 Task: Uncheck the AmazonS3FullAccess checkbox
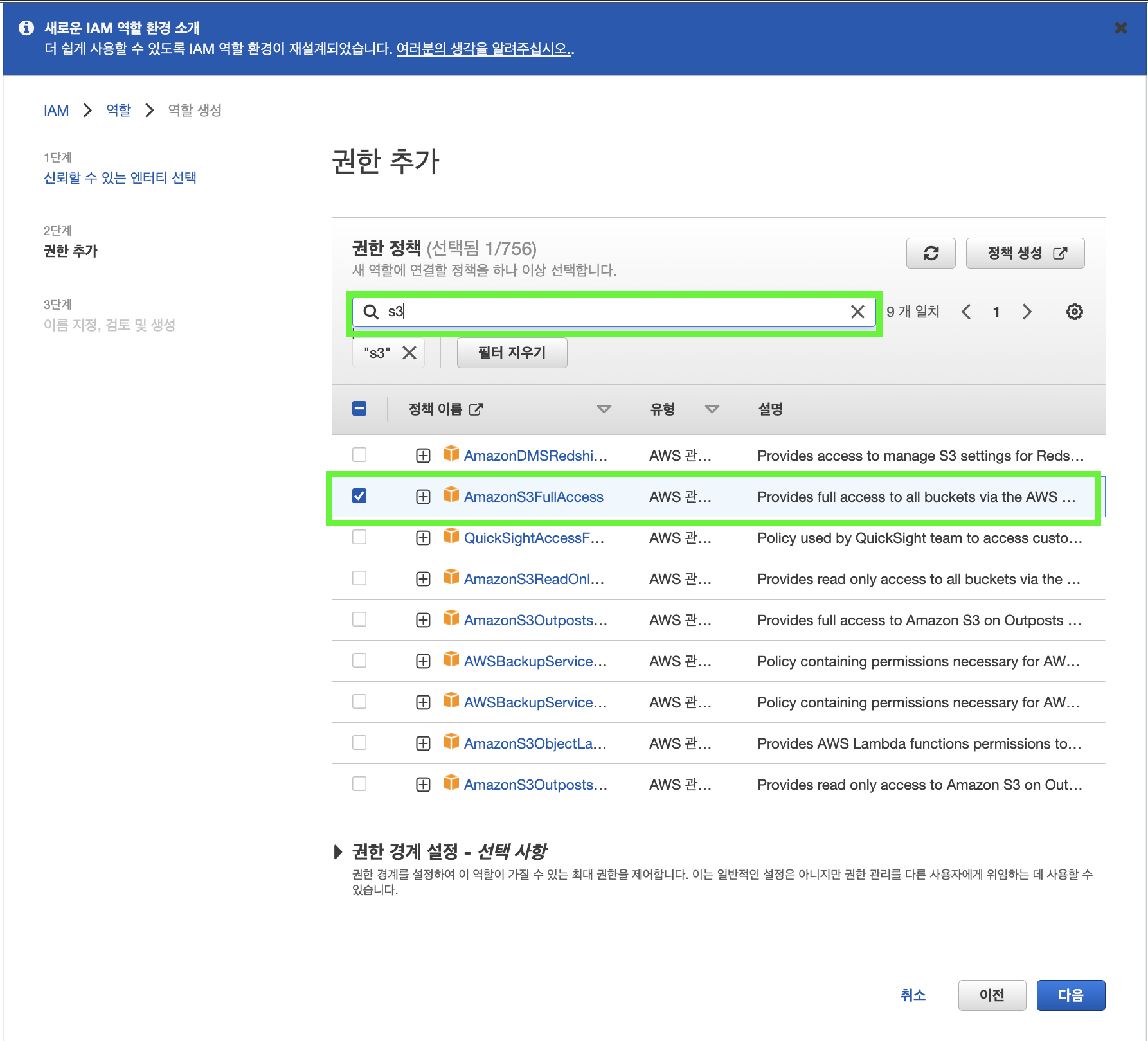pos(359,496)
